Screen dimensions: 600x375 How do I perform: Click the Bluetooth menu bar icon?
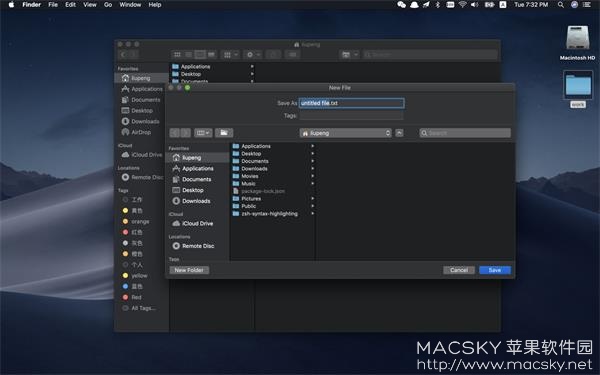point(438,5)
